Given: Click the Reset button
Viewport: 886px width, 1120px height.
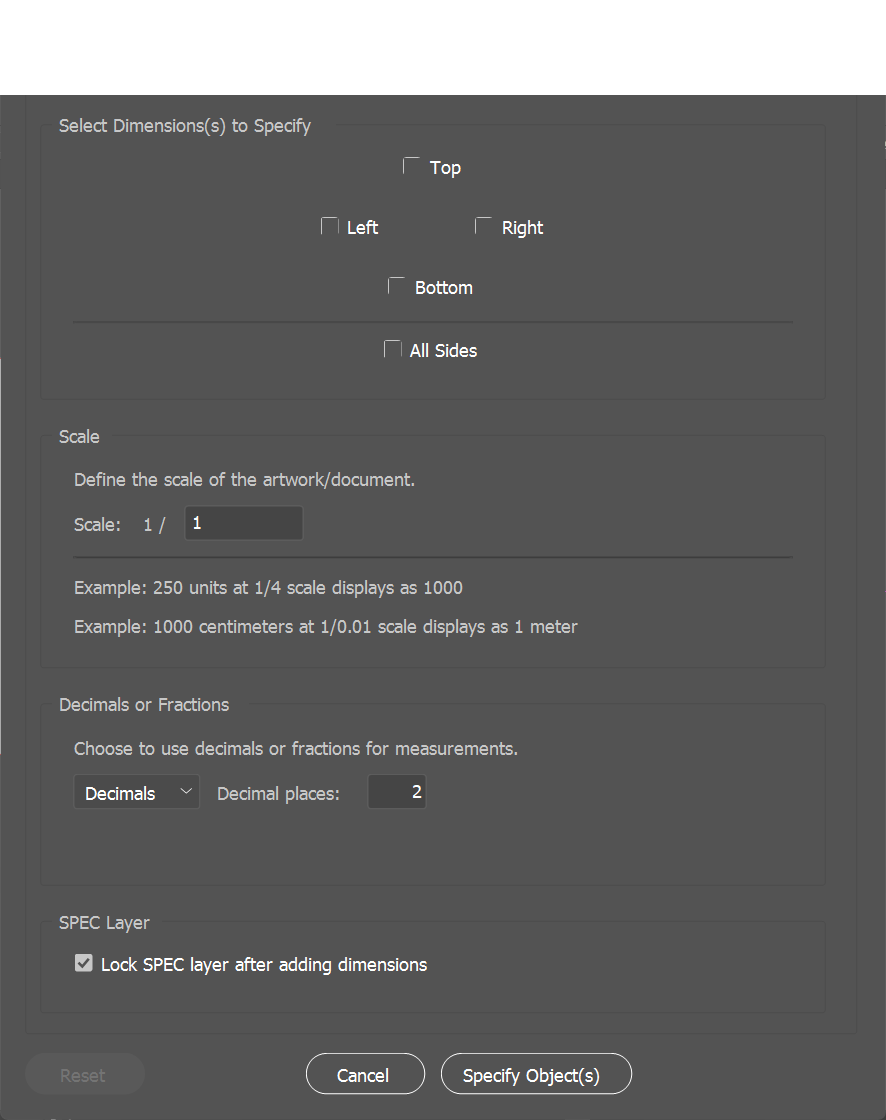Looking at the screenshot, I should (84, 1073).
